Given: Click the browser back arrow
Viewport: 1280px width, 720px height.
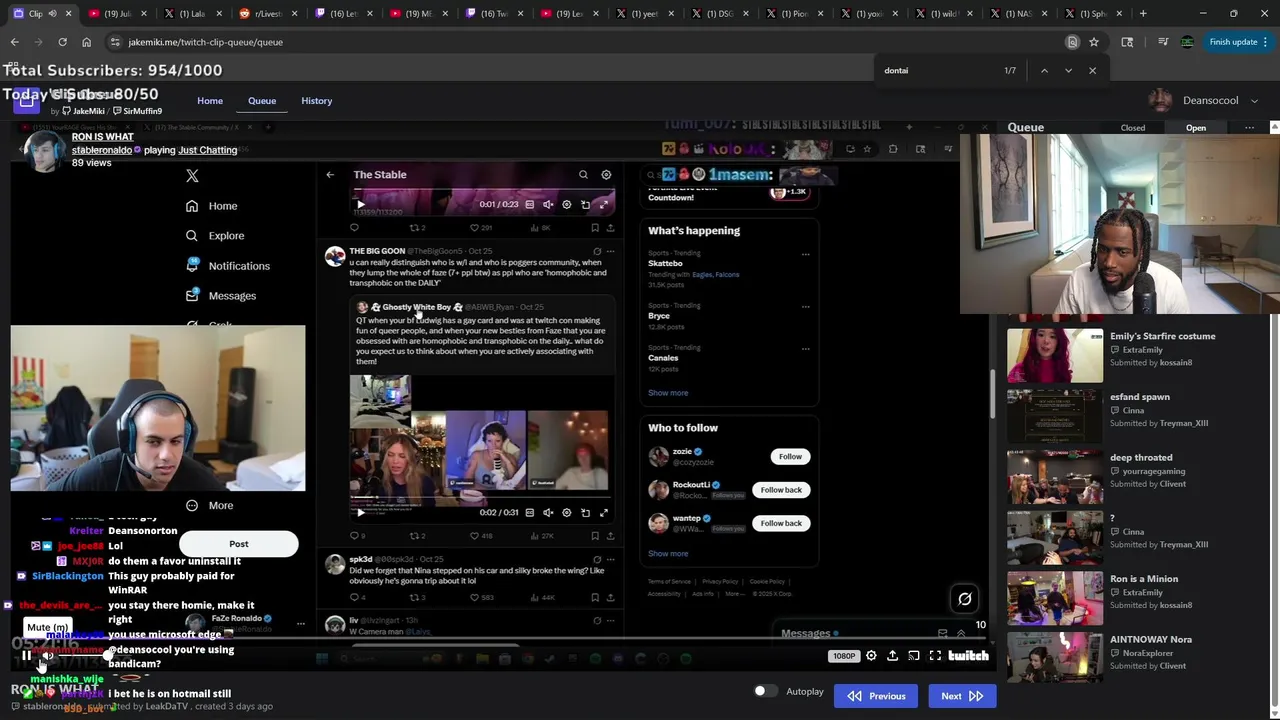Looking at the screenshot, I should tap(15, 42).
